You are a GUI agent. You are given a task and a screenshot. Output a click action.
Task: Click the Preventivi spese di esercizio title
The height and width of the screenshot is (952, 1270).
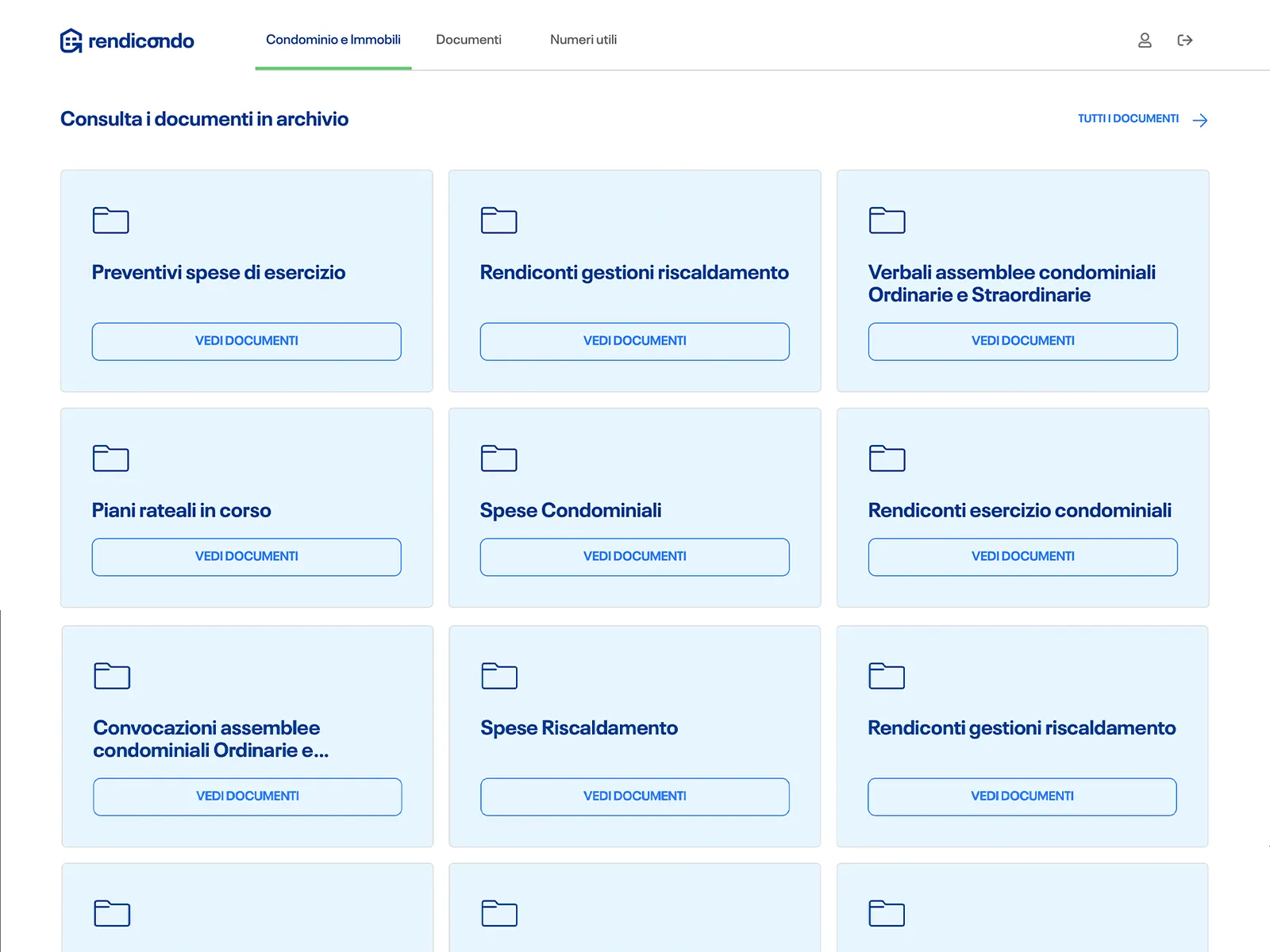218,273
